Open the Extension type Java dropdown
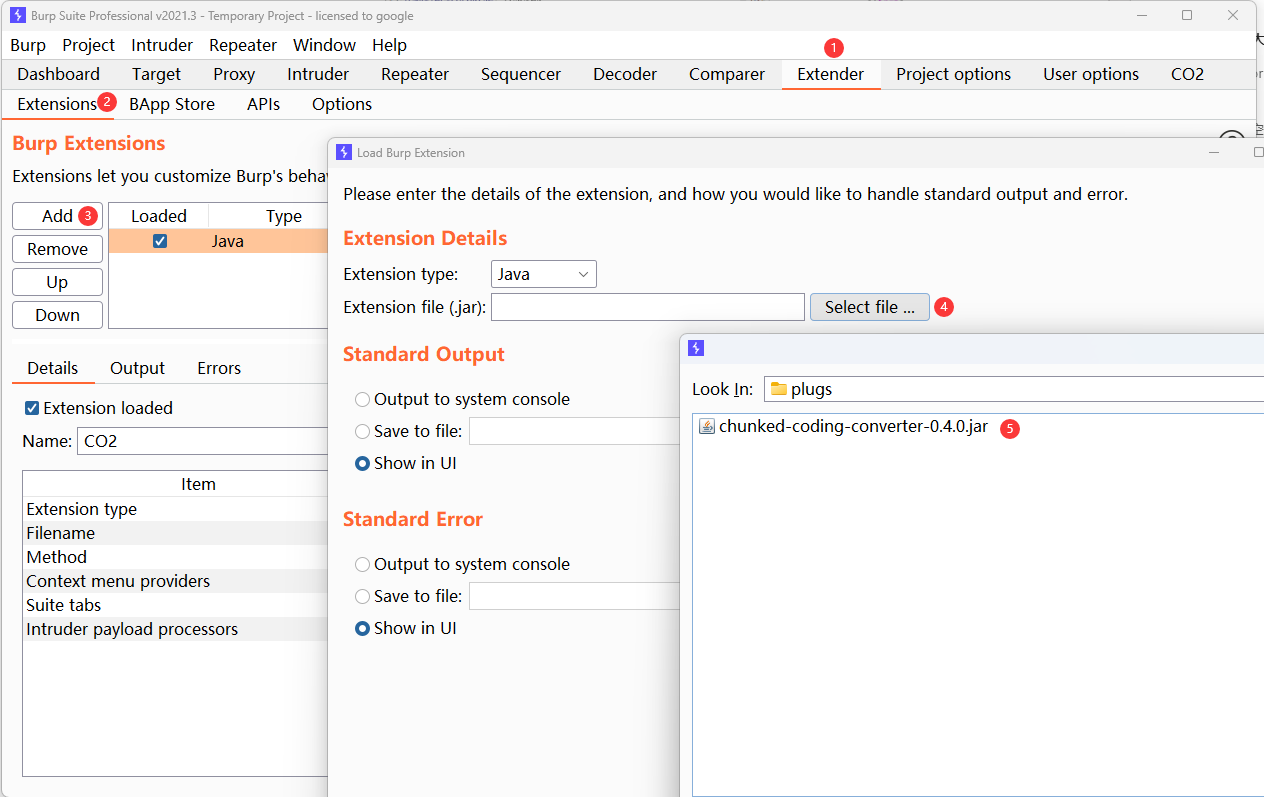 [x=543, y=274]
